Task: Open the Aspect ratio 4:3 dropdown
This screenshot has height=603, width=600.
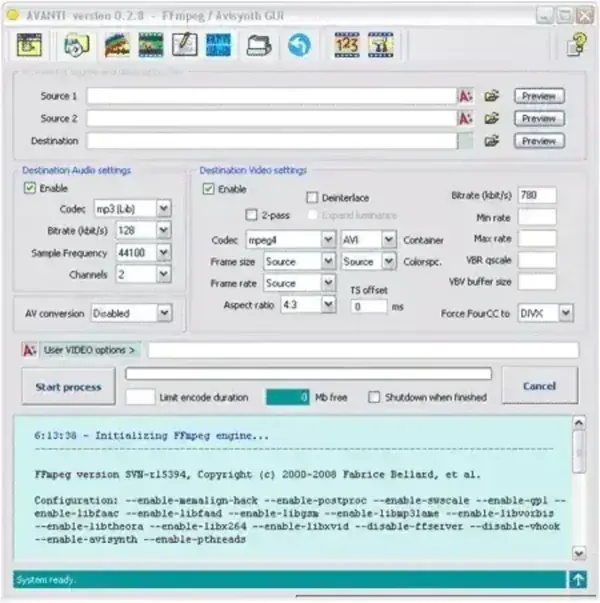Action: (329, 305)
